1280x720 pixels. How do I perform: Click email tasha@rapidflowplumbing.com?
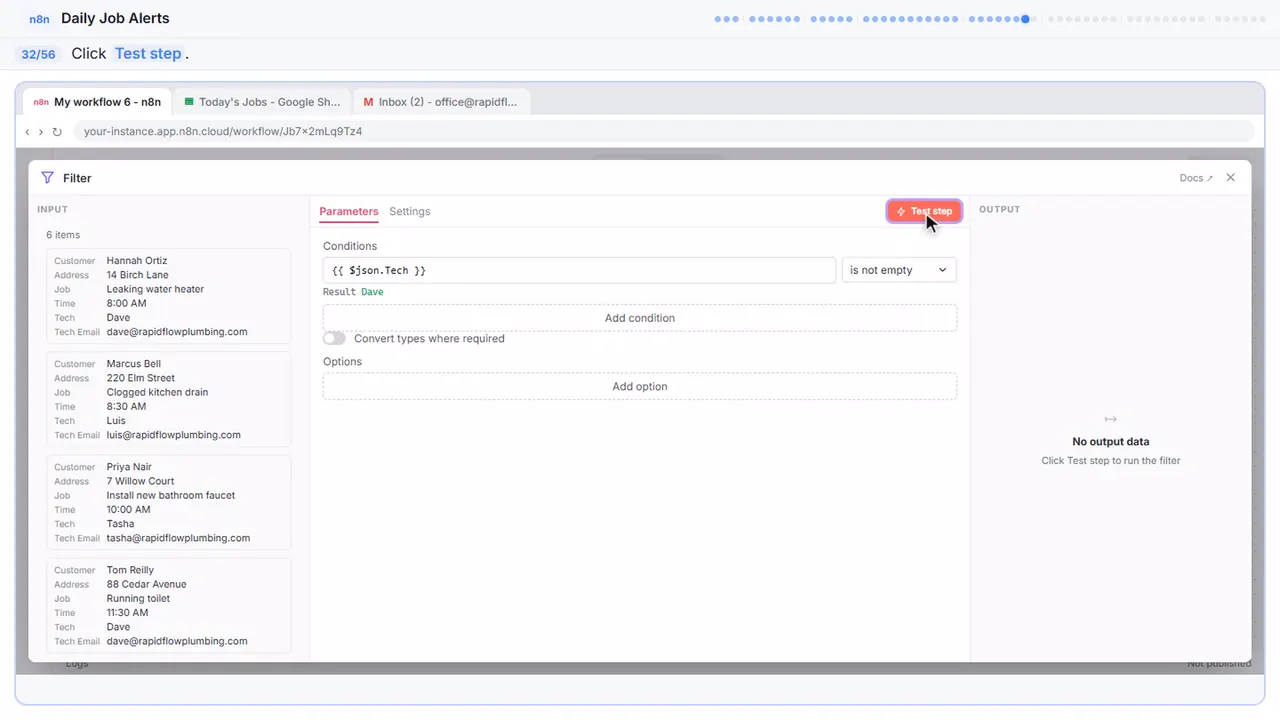pyautogui.click(x=178, y=538)
